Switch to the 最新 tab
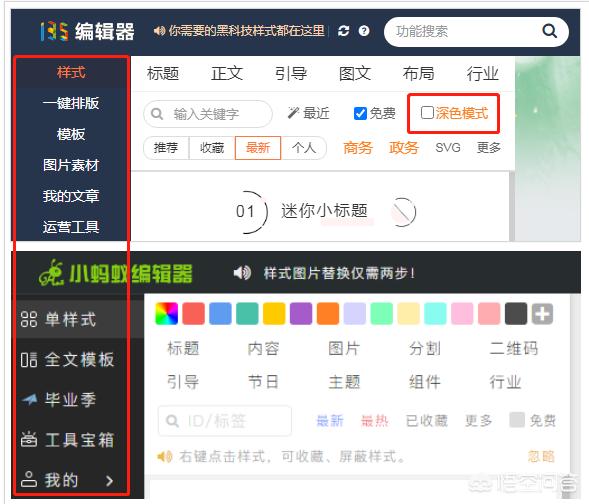The image size is (589, 504). click(258, 148)
